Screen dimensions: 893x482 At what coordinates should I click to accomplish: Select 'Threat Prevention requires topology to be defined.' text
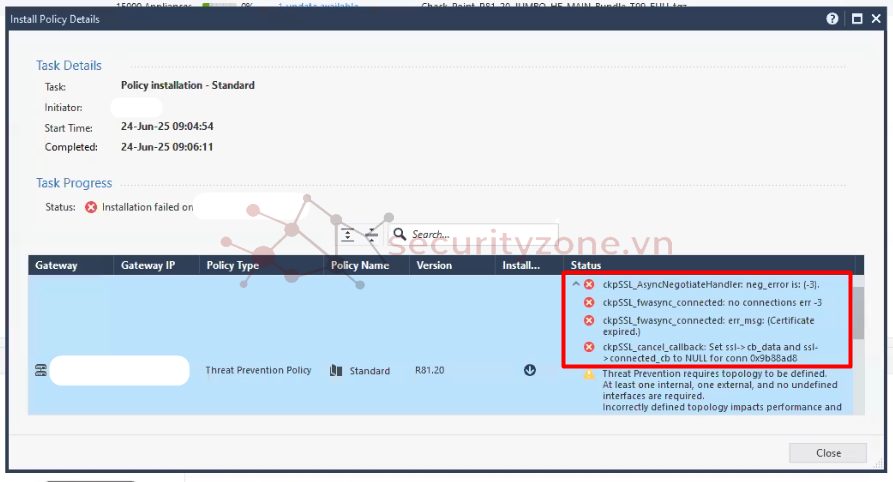pyautogui.click(x=714, y=374)
